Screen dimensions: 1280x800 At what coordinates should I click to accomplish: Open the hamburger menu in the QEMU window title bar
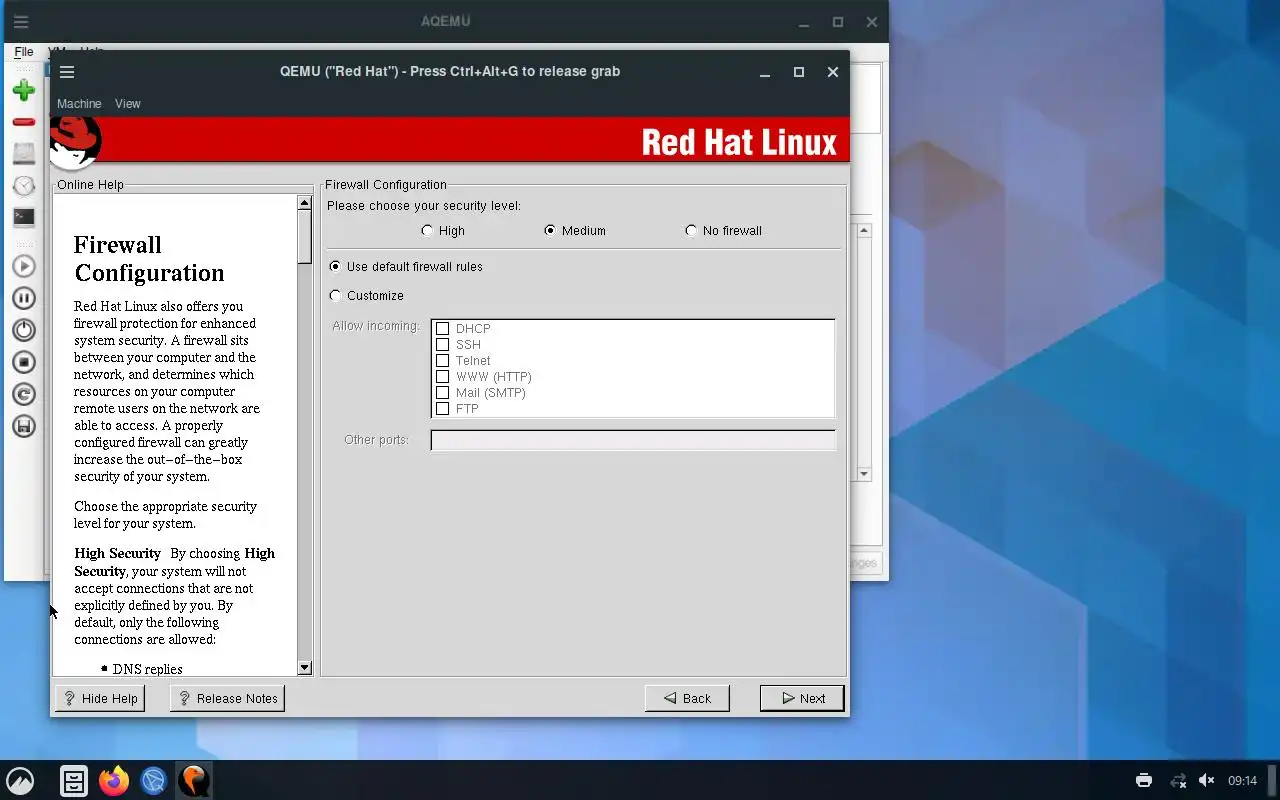(x=67, y=72)
